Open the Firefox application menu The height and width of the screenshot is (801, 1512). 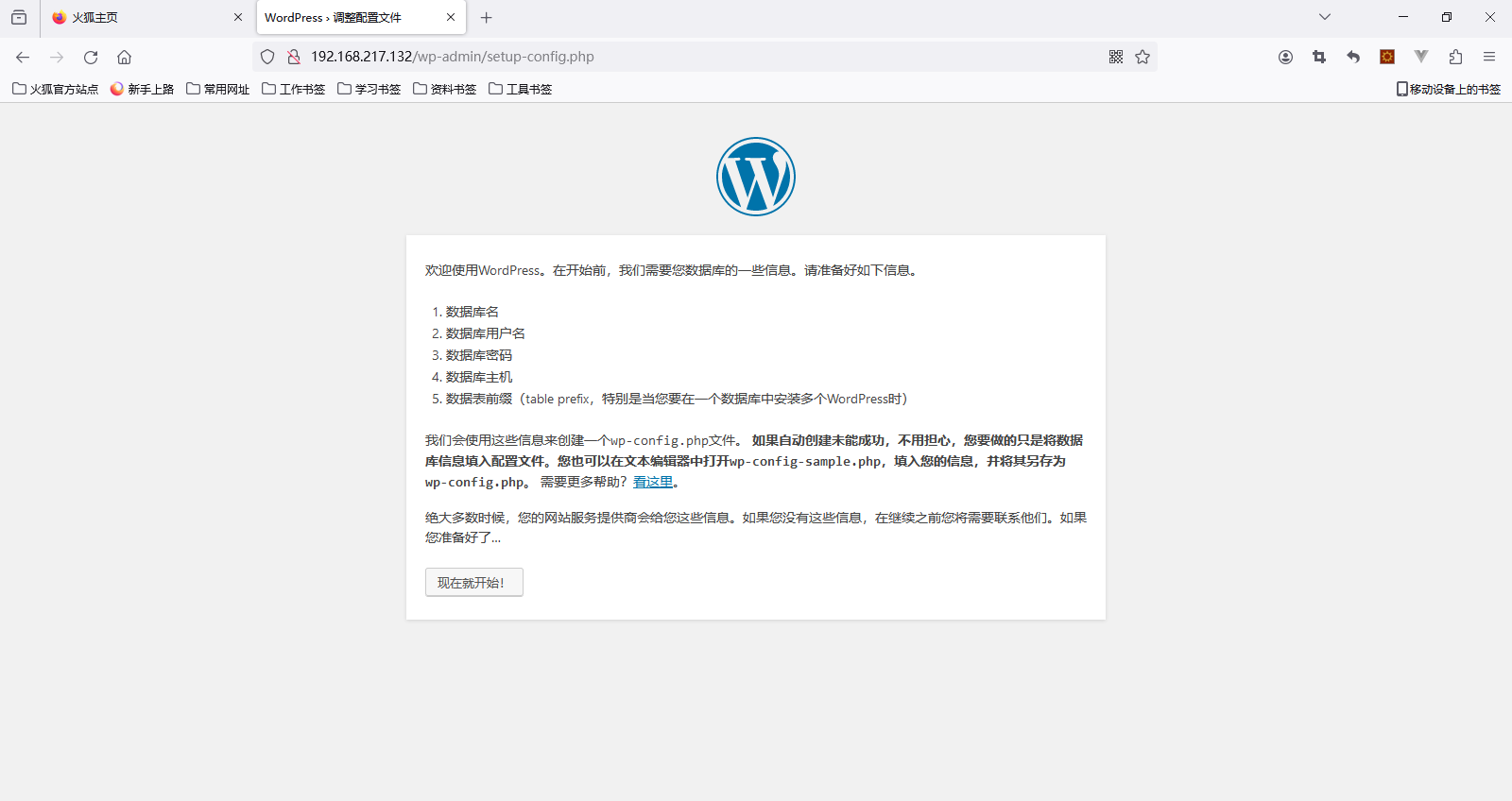(x=1489, y=57)
